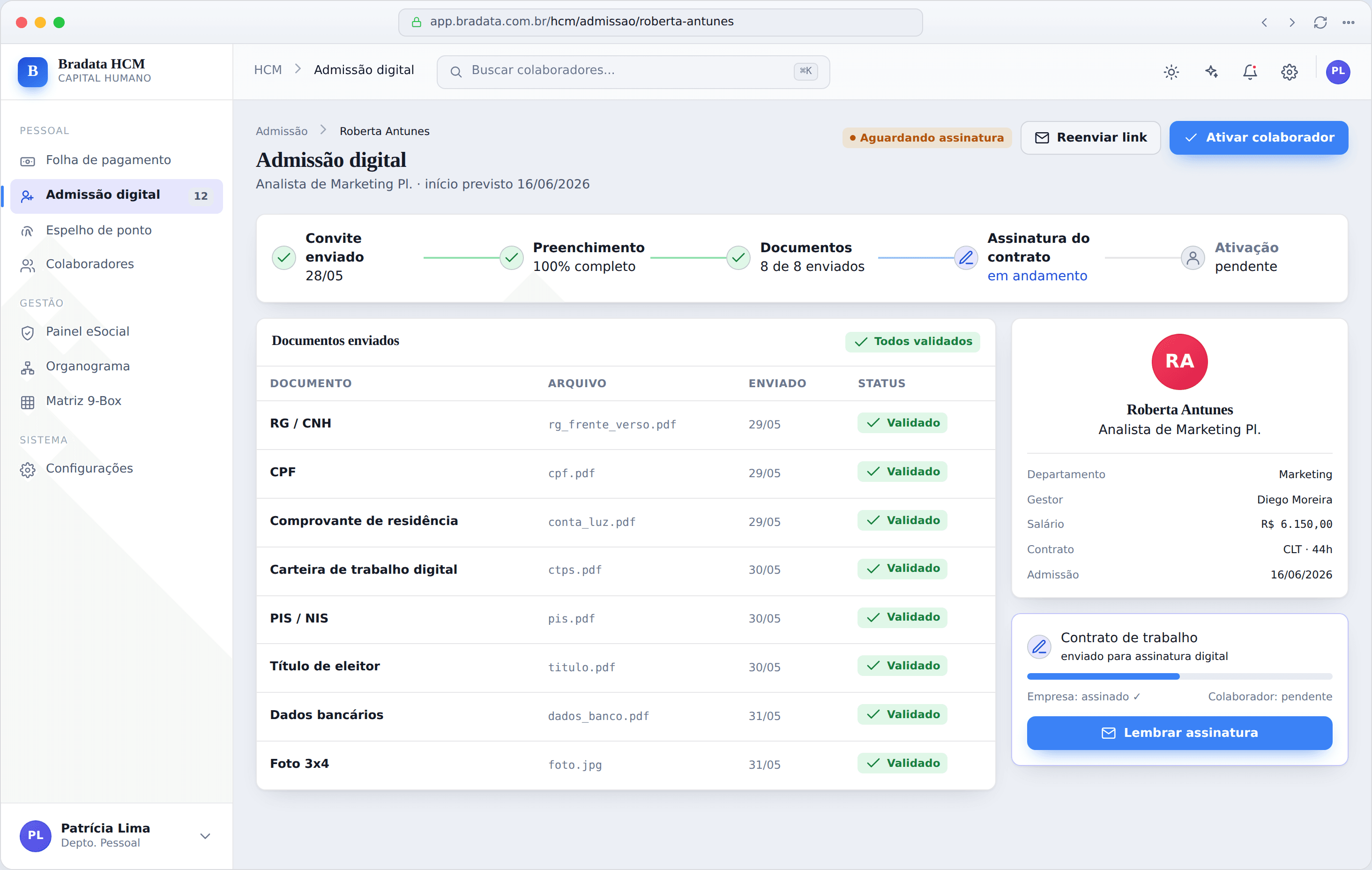The height and width of the screenshot is (870, 1372).
Task: Click the contract signature progress bar
Action: coord(1179,676)
